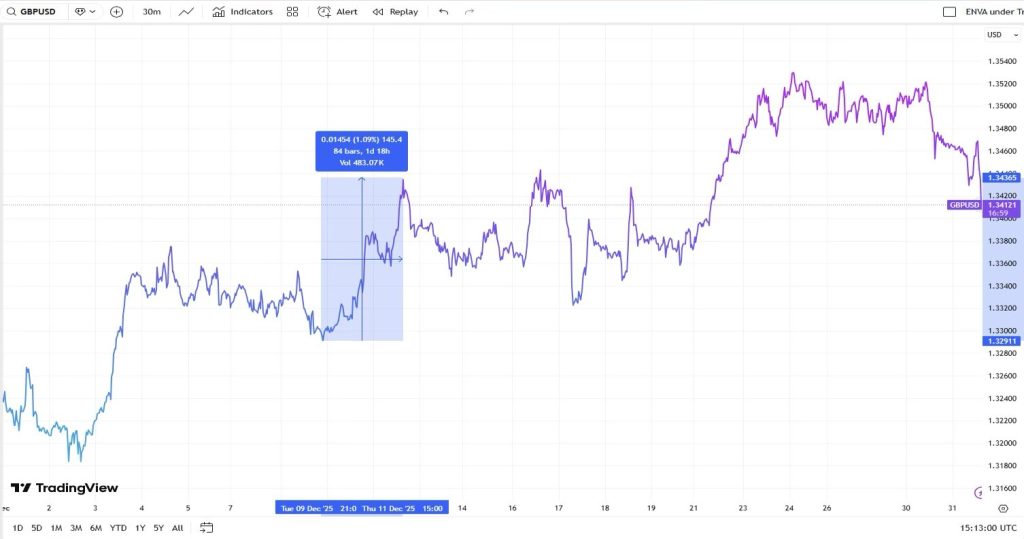The width and height of the screenshot is (1024, 539).
Task: Start bar Replay mode
Action: coord(395,12)
